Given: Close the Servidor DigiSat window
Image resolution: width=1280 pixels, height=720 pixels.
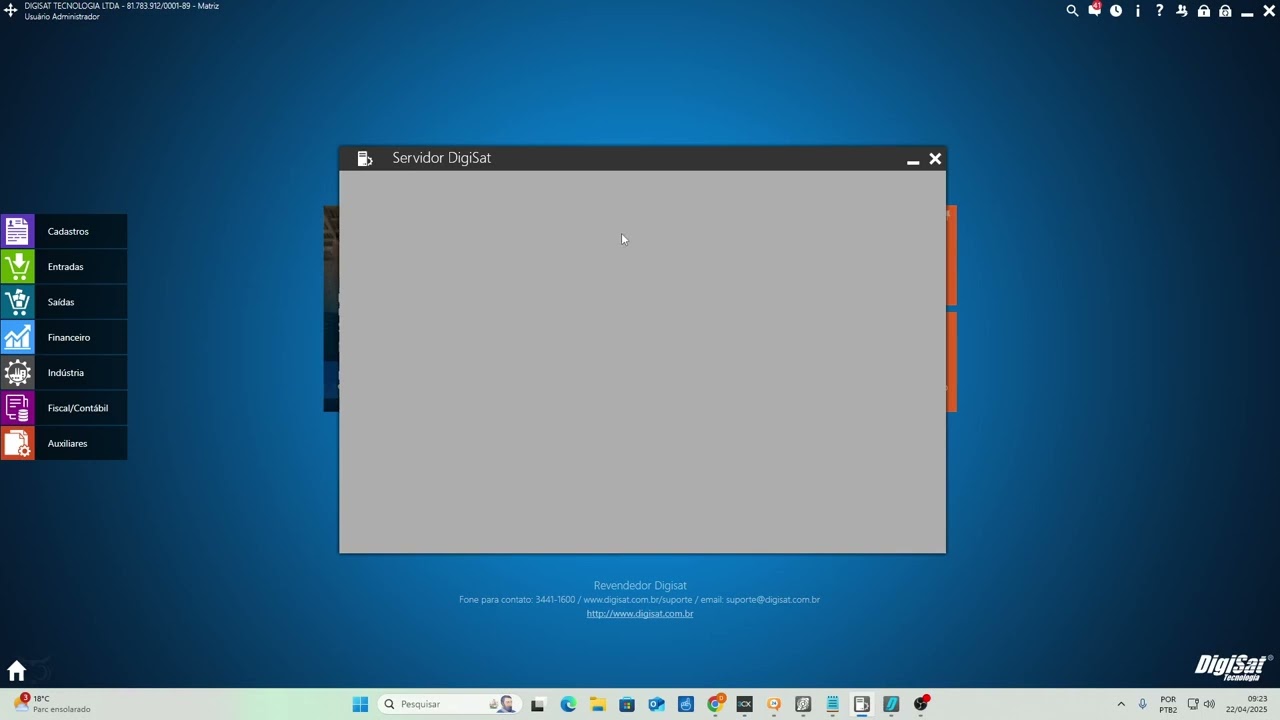Looking at the screenshot, I should pyautogui.click(x=935, y=159).
